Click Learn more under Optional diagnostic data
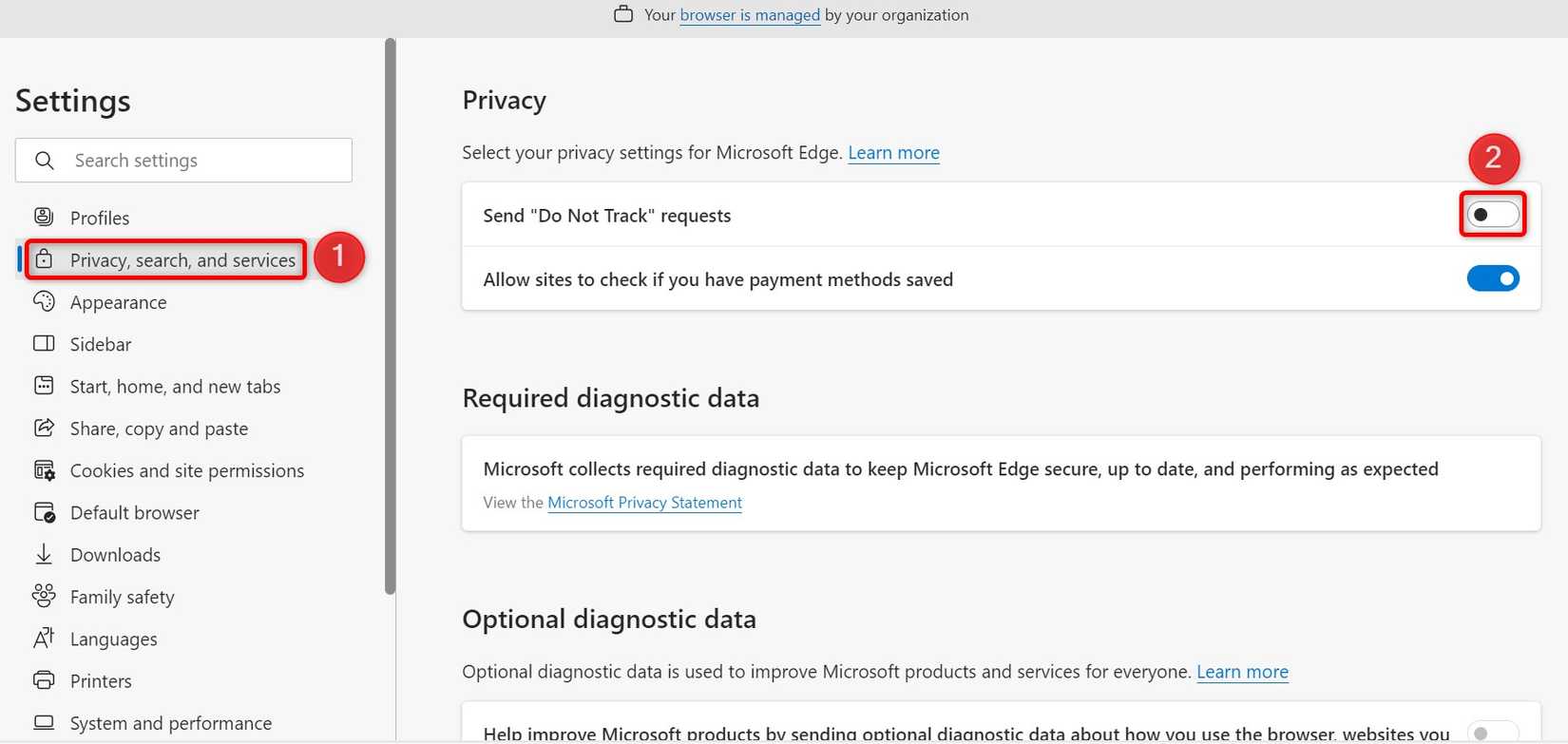 pyautogui.click(x=1242, y=672)
